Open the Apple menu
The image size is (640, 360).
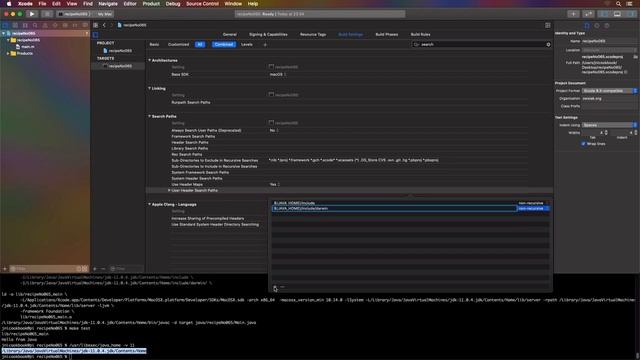[x=9, y=4]
